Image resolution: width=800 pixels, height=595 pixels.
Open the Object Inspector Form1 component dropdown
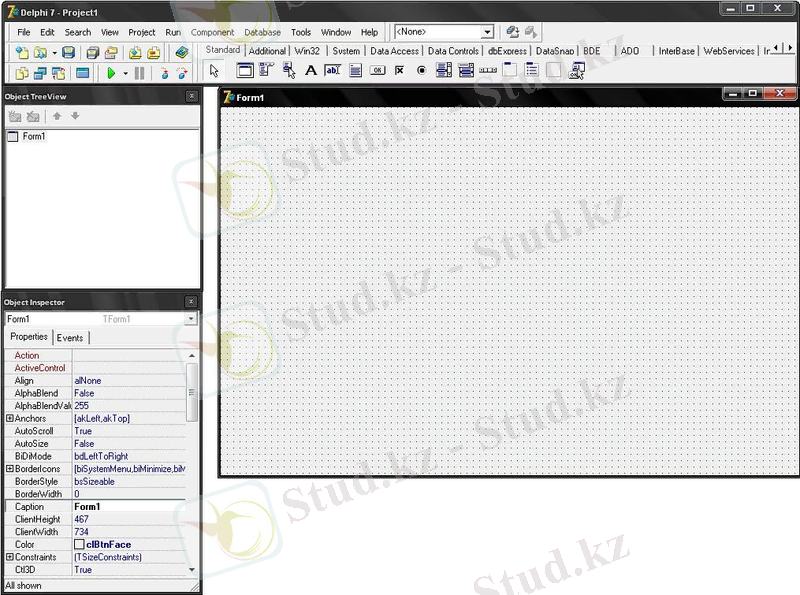tap(191, 319)
